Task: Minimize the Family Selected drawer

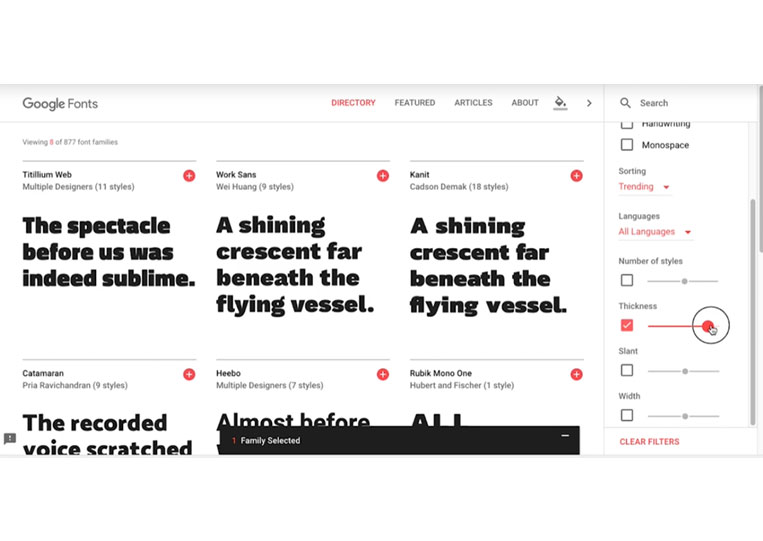Action: pos(565,436)
